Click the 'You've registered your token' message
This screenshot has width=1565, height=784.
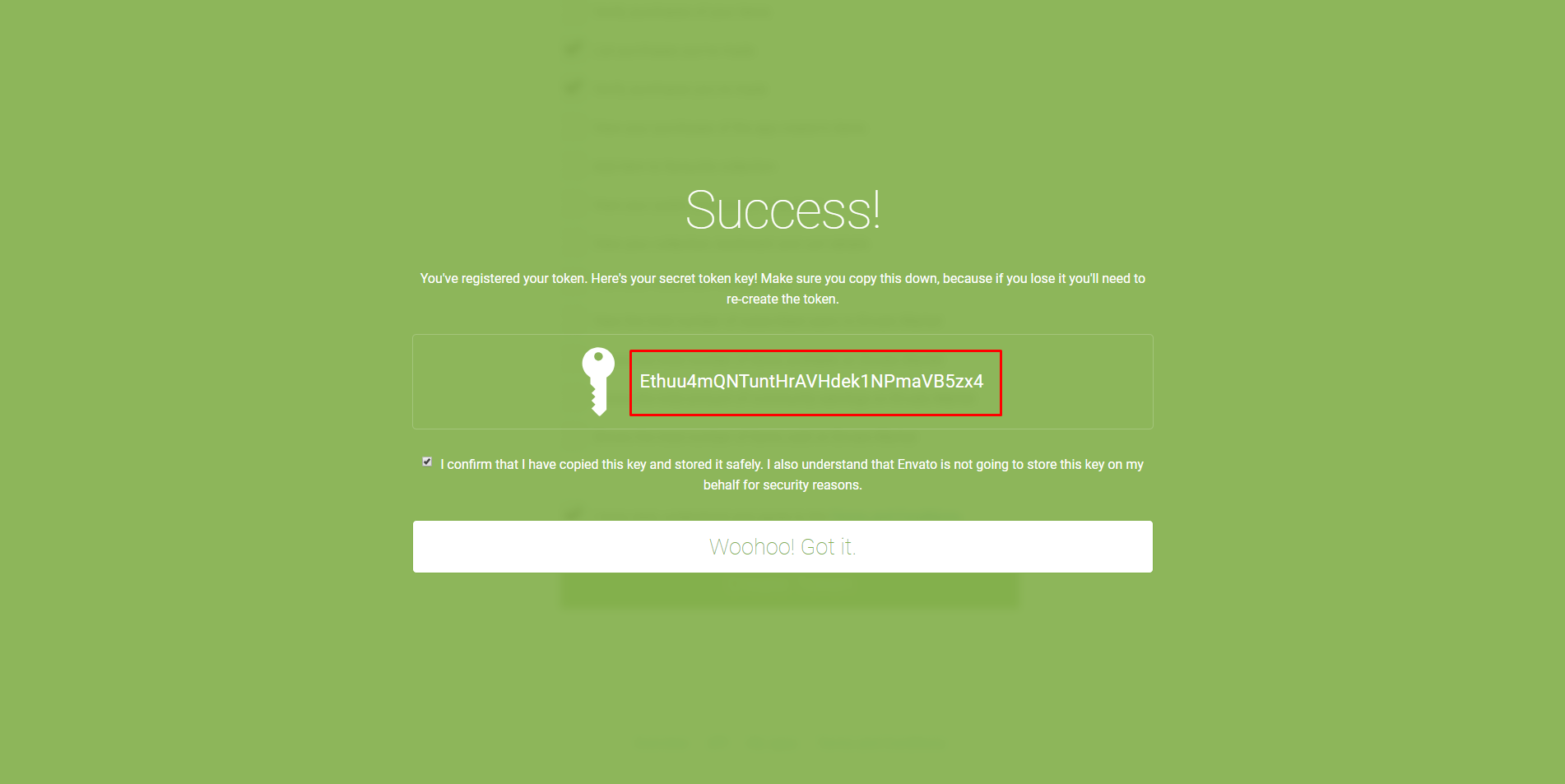pyautogui.click(x=782, y=279)
